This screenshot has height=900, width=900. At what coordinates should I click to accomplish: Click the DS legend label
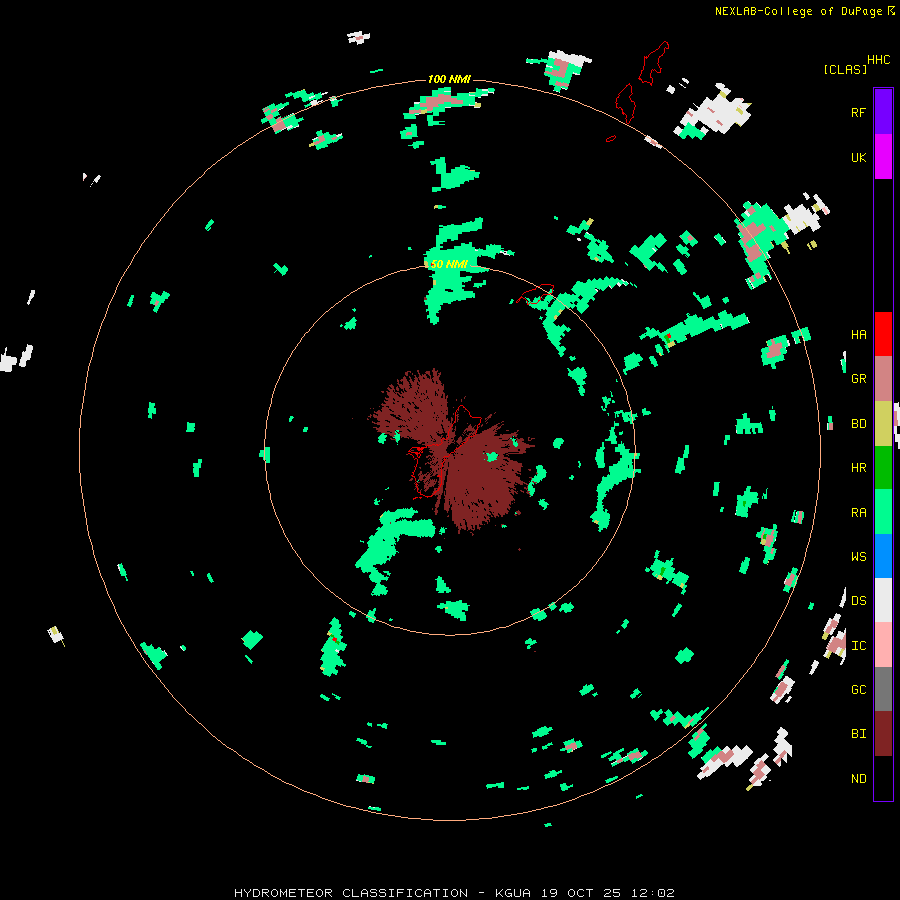point(858,600)
